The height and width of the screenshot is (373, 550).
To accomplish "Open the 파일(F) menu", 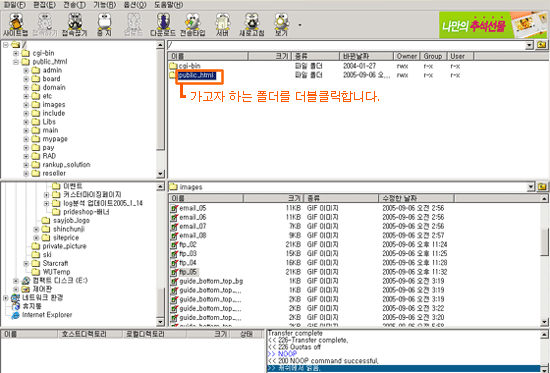I will tap(14, 5).
